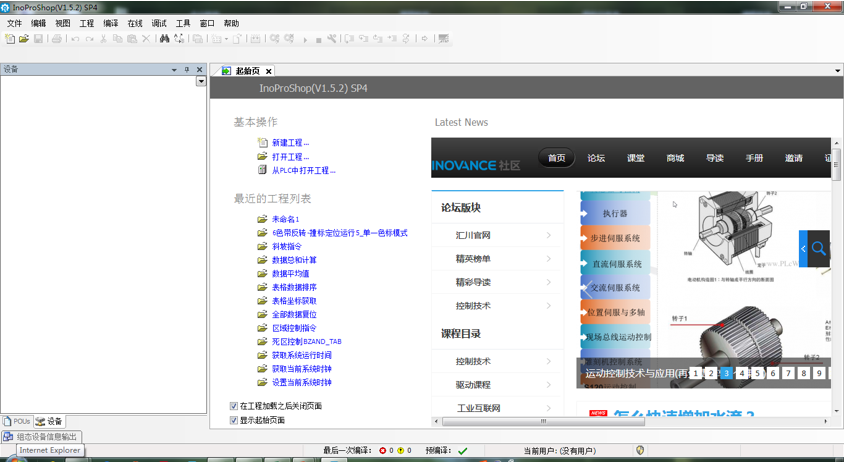This screenshot has width=844, height=465.
Task: Click the Cut scissors icon
Action: pos(103,39)
